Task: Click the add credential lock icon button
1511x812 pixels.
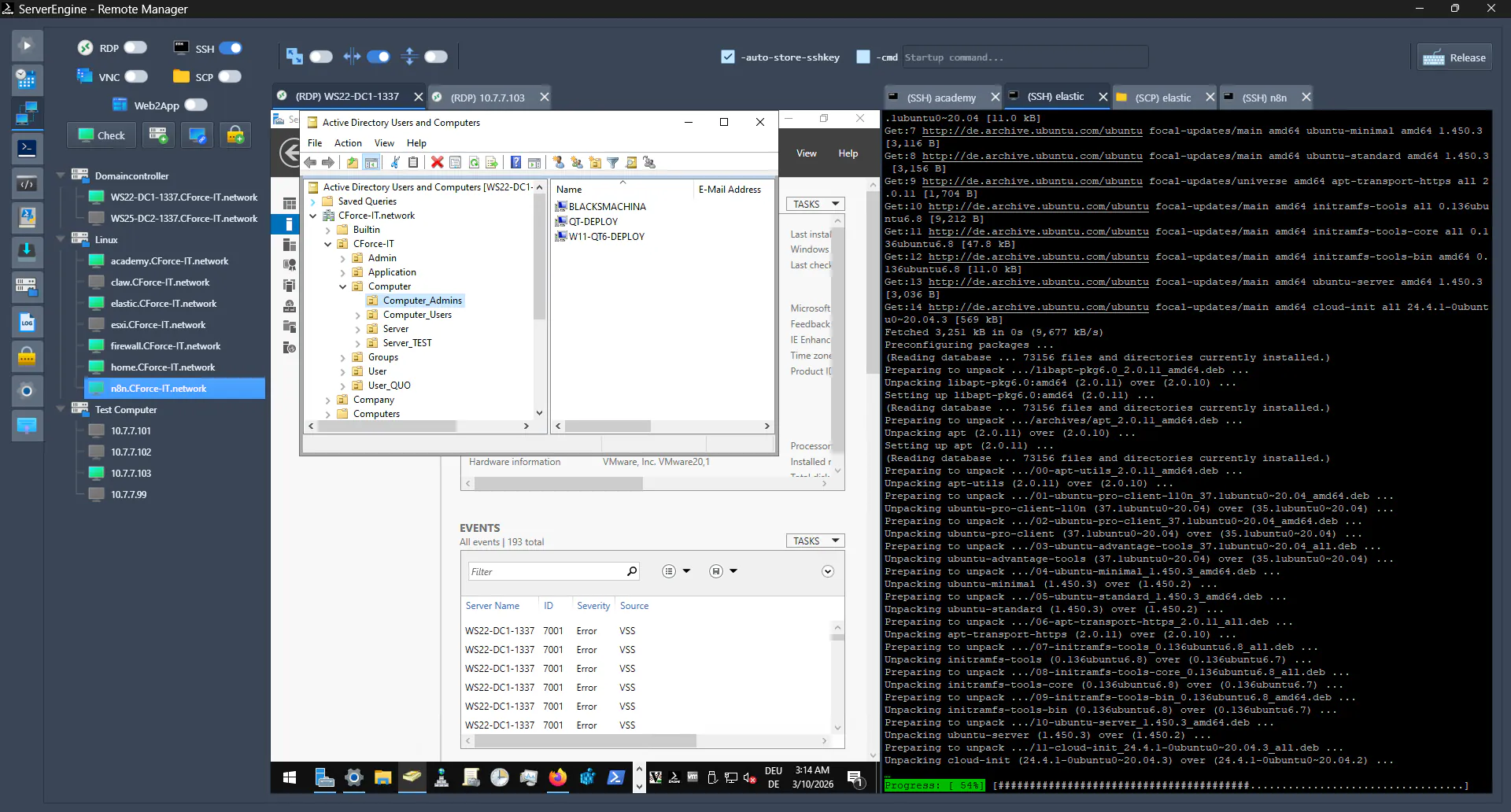Action: 235,135
